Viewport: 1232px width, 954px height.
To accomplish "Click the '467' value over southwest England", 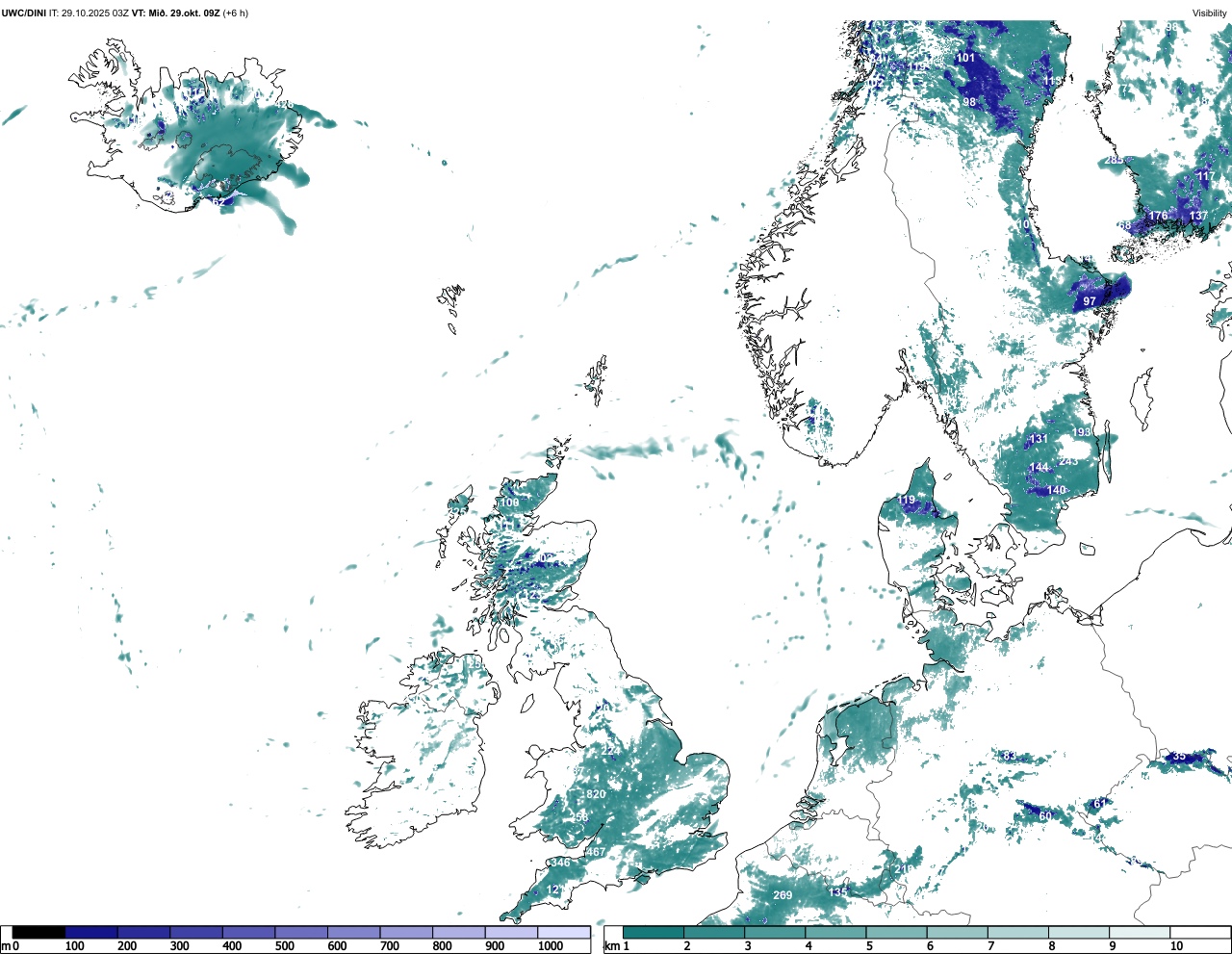I will [596, 852].
